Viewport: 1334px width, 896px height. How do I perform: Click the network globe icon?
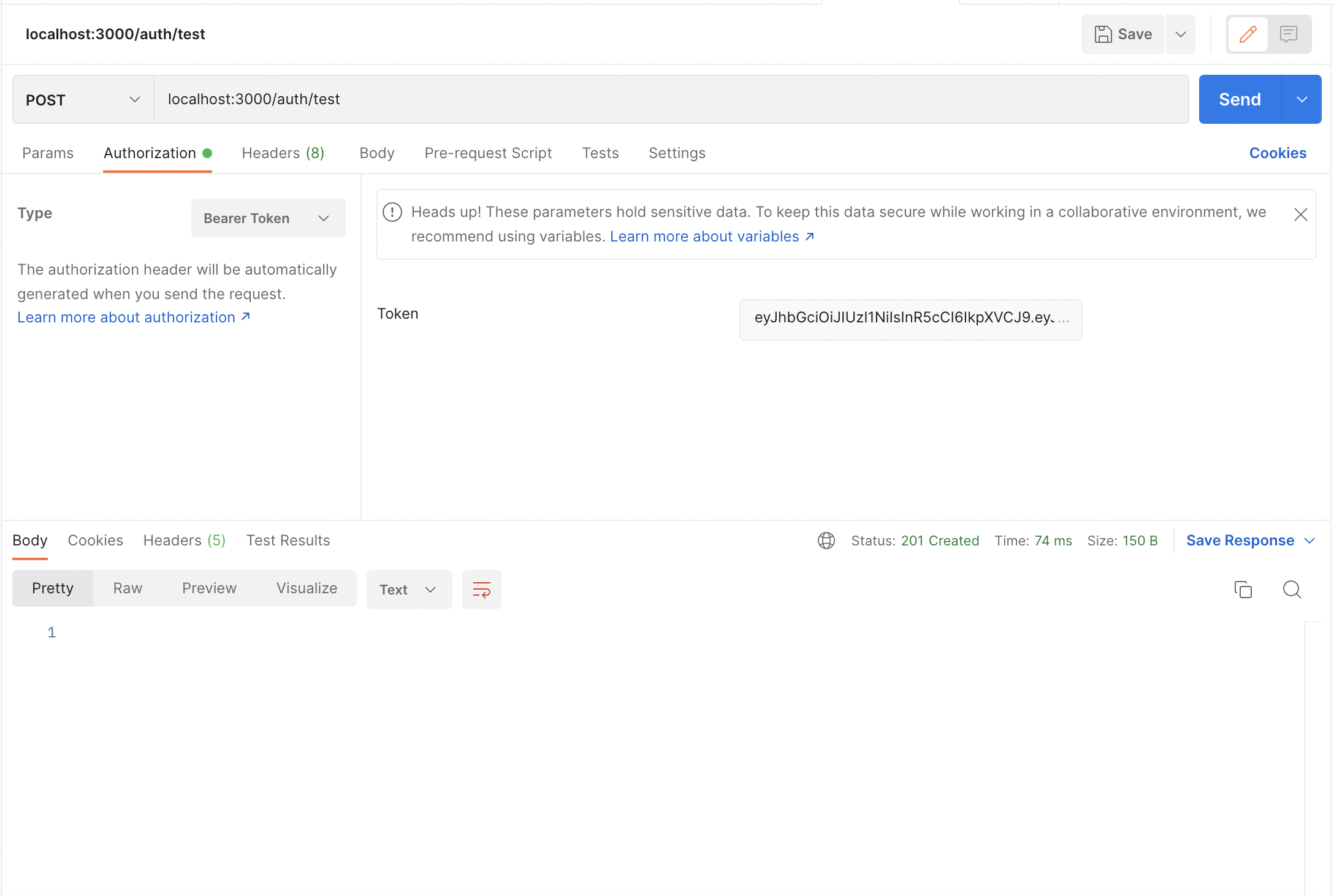pos(826,541)
